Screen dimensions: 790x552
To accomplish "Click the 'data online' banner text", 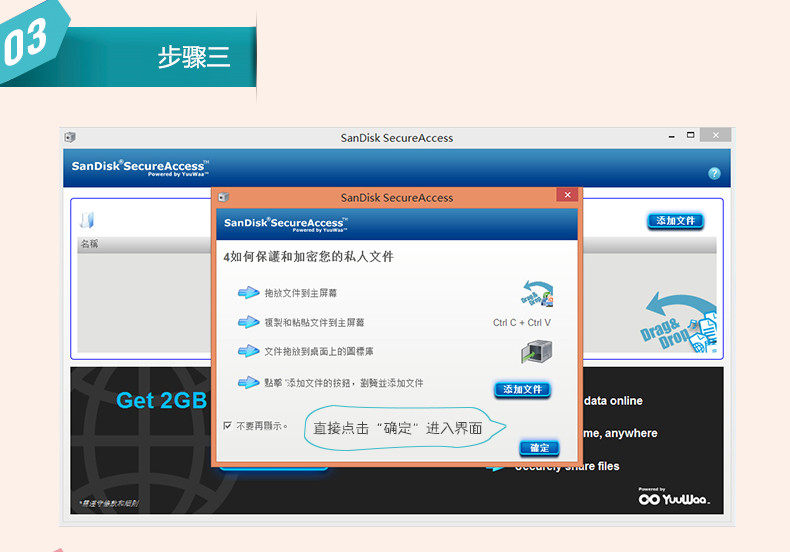I will (x=613, y=401).
